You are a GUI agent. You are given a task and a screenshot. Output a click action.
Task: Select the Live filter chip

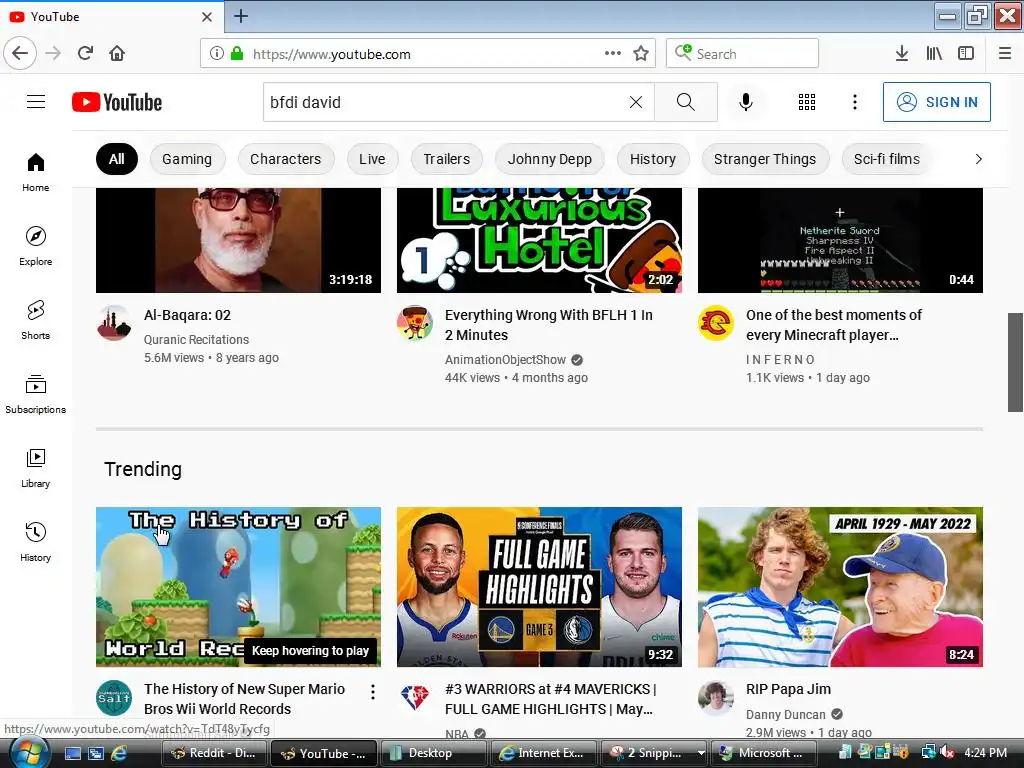tap(372, 159)
